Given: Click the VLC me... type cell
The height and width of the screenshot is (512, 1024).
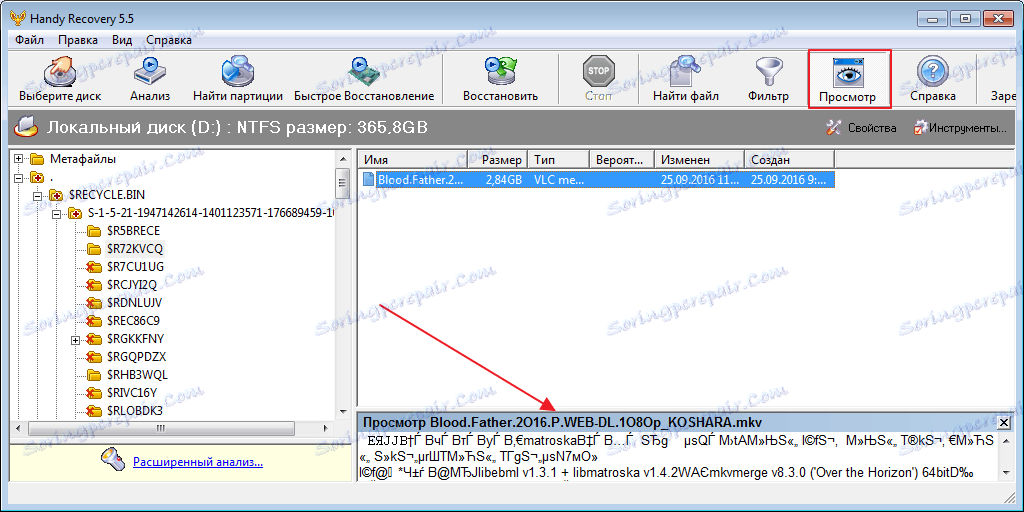Looking at the screenshot, I should (x=558, y=179).
